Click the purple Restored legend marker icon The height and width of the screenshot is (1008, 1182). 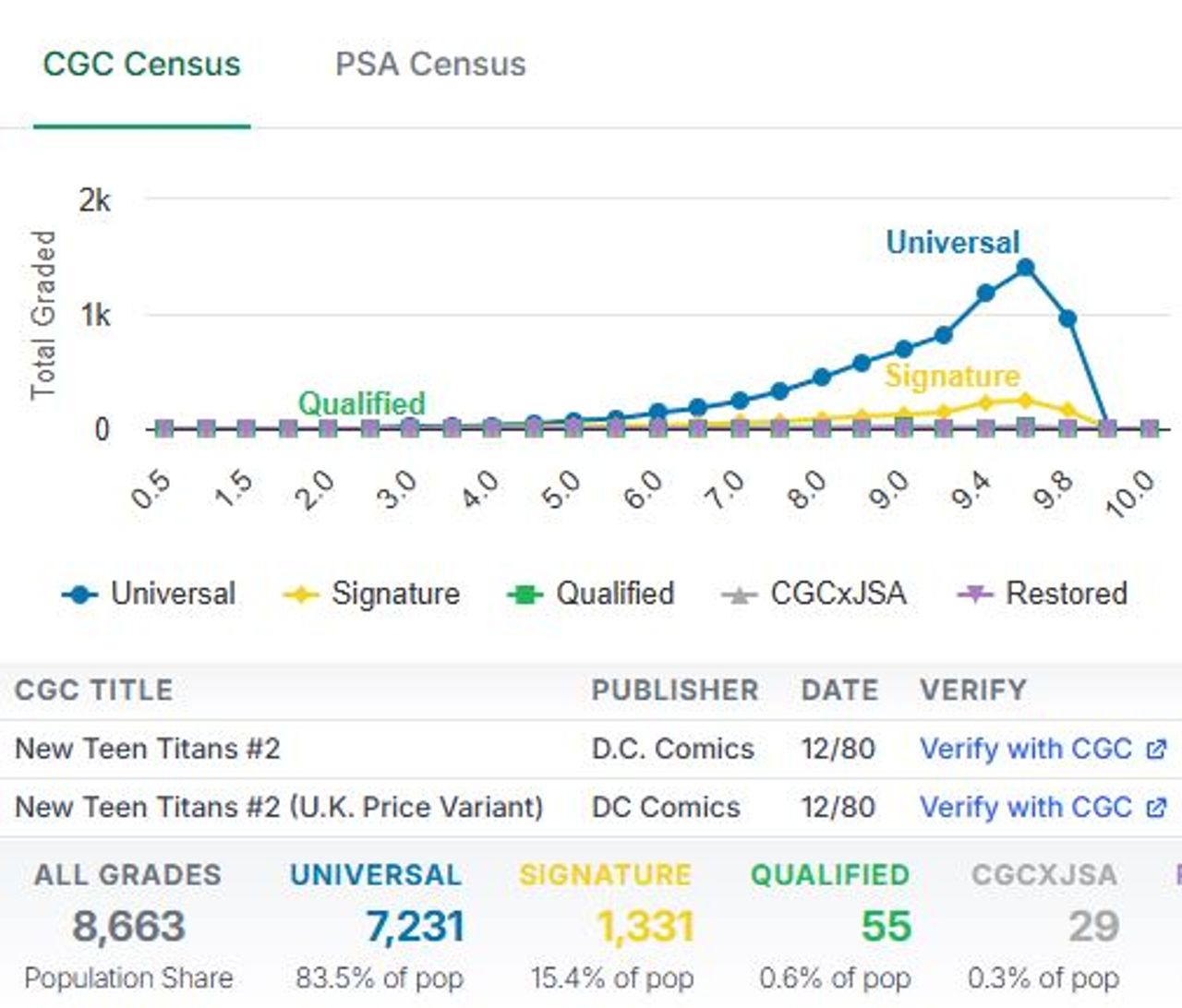974,594
